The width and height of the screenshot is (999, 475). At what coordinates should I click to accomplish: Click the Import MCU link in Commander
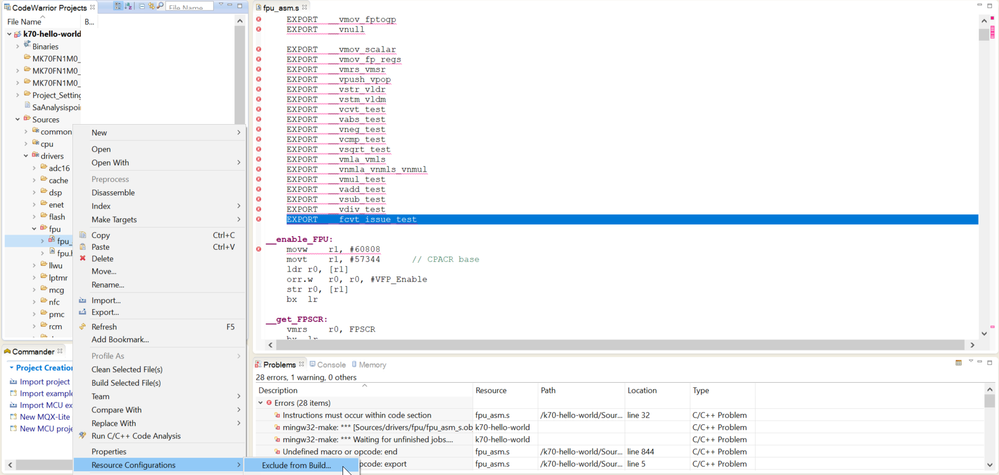coord(45,406)
